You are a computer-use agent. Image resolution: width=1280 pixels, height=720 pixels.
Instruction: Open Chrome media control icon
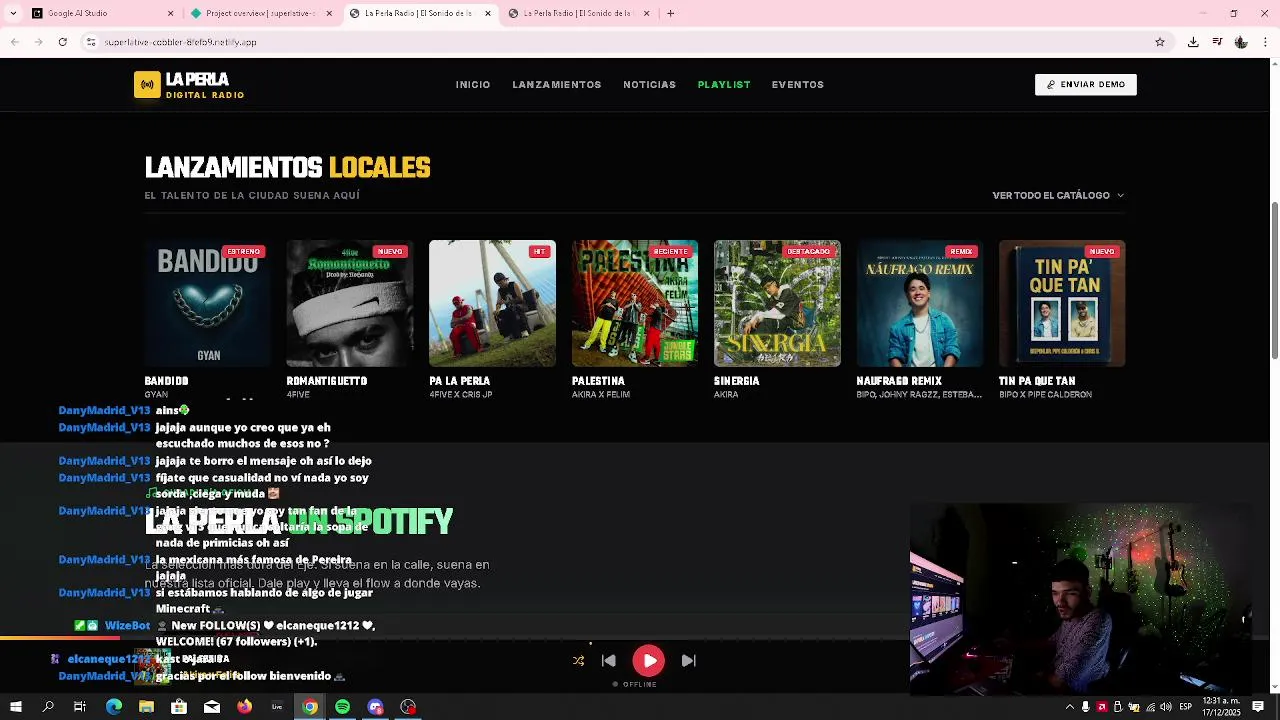pyautogui.click(x=1217, y=42)
